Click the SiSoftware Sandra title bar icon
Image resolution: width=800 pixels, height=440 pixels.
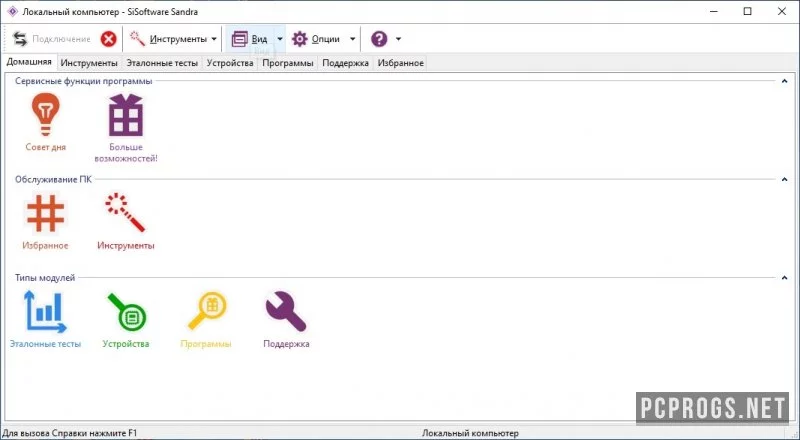click(x=12, y=11)
